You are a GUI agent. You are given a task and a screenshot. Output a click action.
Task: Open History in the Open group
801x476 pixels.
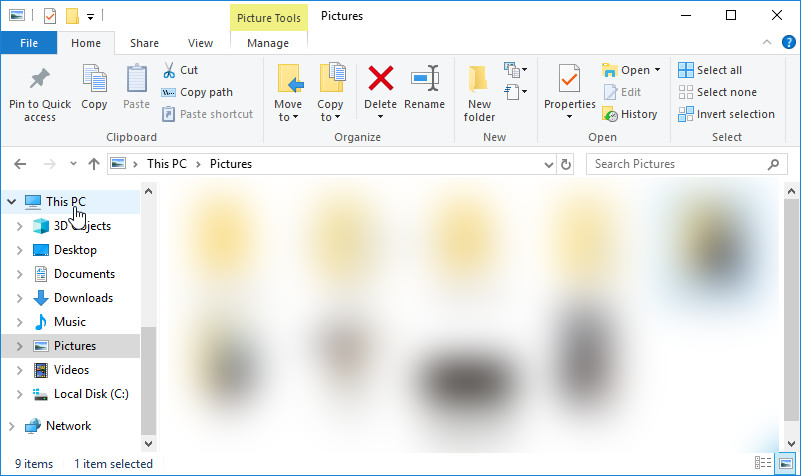pos(629,114)
